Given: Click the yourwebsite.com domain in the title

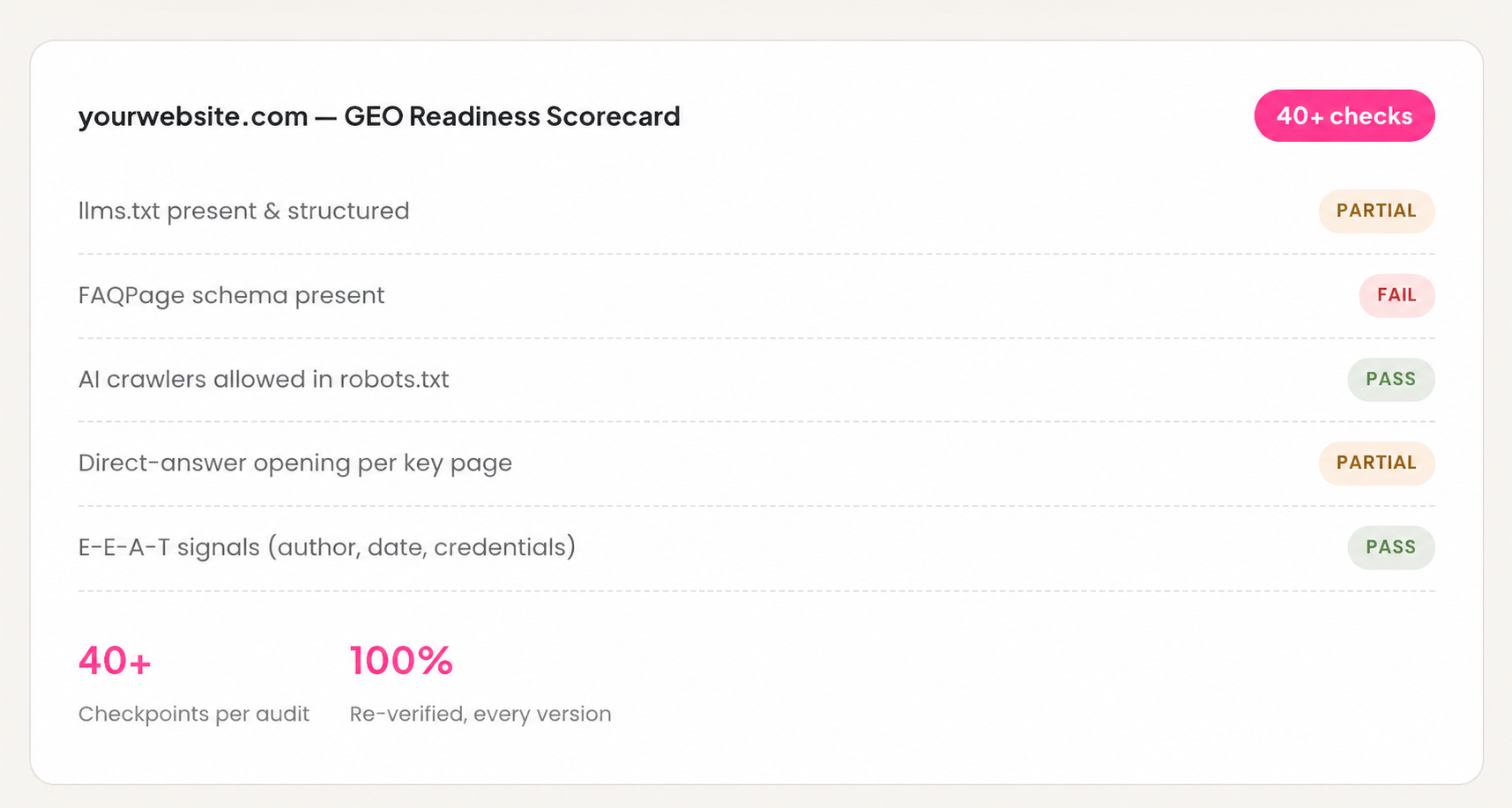Looking at the screenshot, I should click(x=193, y=116).
